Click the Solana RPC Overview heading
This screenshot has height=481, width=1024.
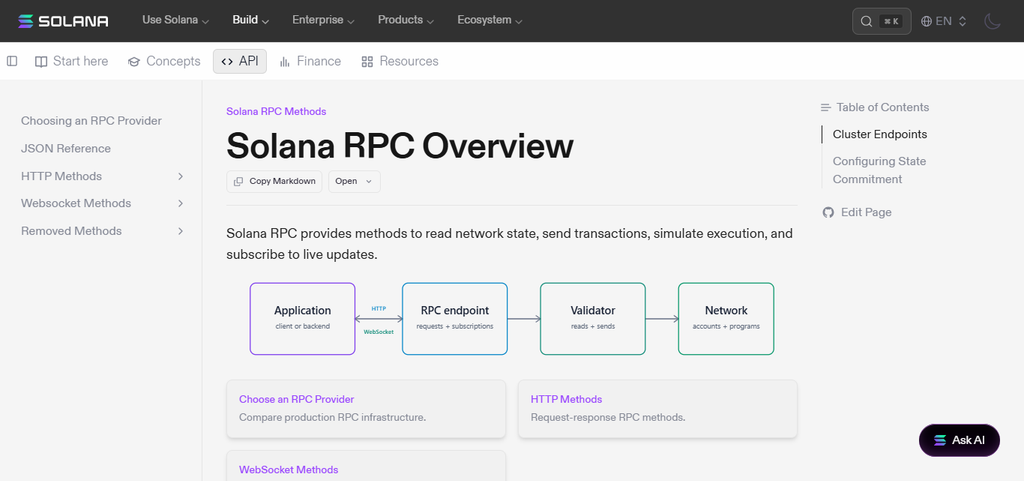(400, 146)
